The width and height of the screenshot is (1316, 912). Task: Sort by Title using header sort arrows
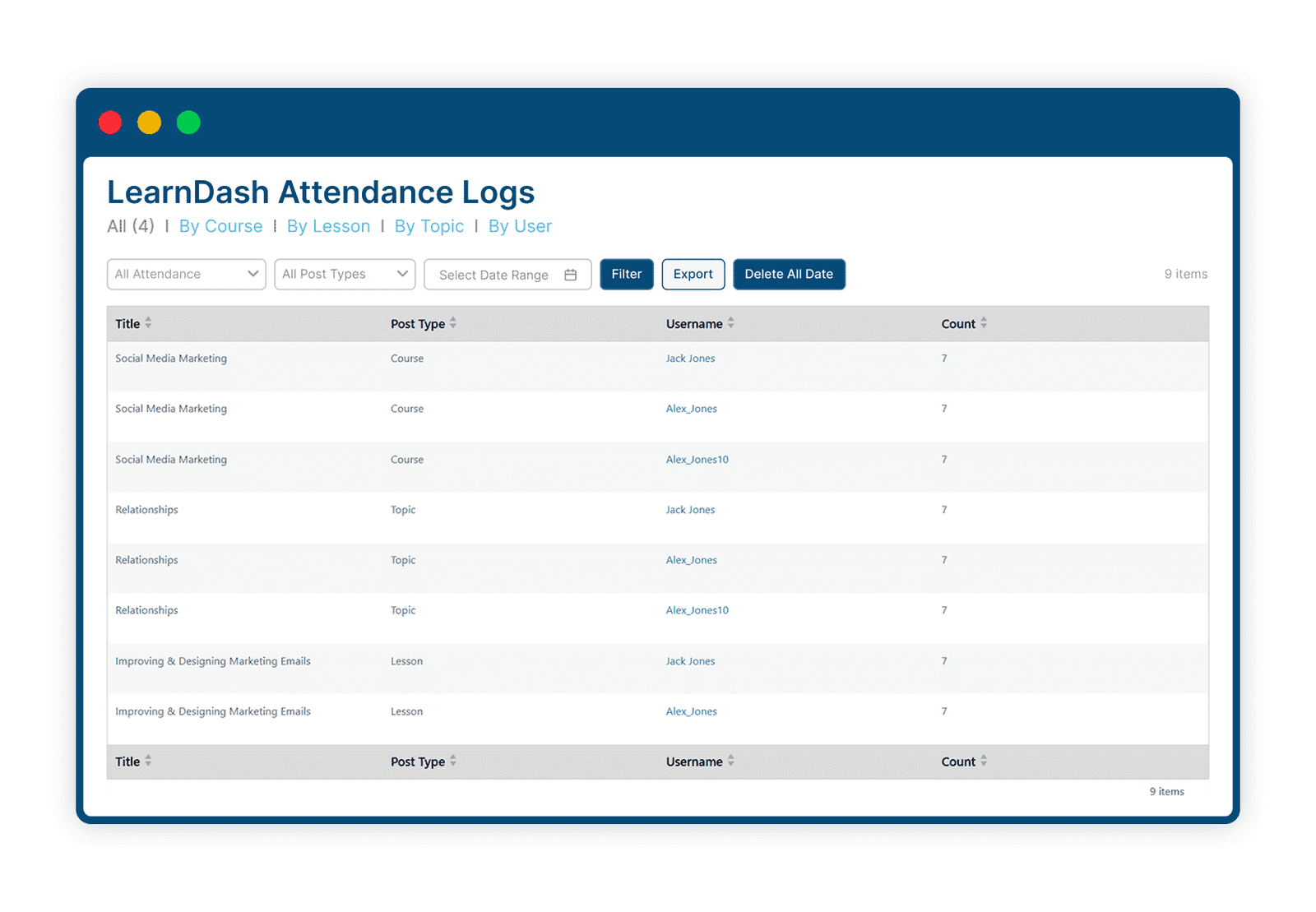pyautogui.click(x=148, y=323)
